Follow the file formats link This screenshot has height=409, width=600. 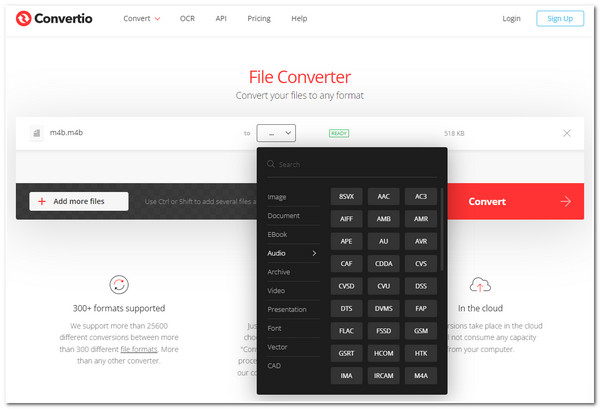pos(139,349)
